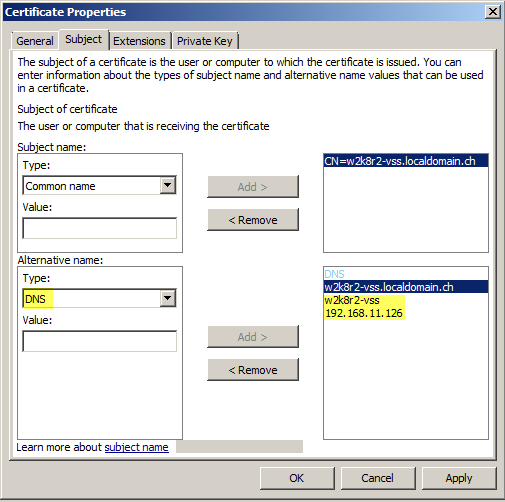Click the upper Remove button for subject name

coord(253,220)
